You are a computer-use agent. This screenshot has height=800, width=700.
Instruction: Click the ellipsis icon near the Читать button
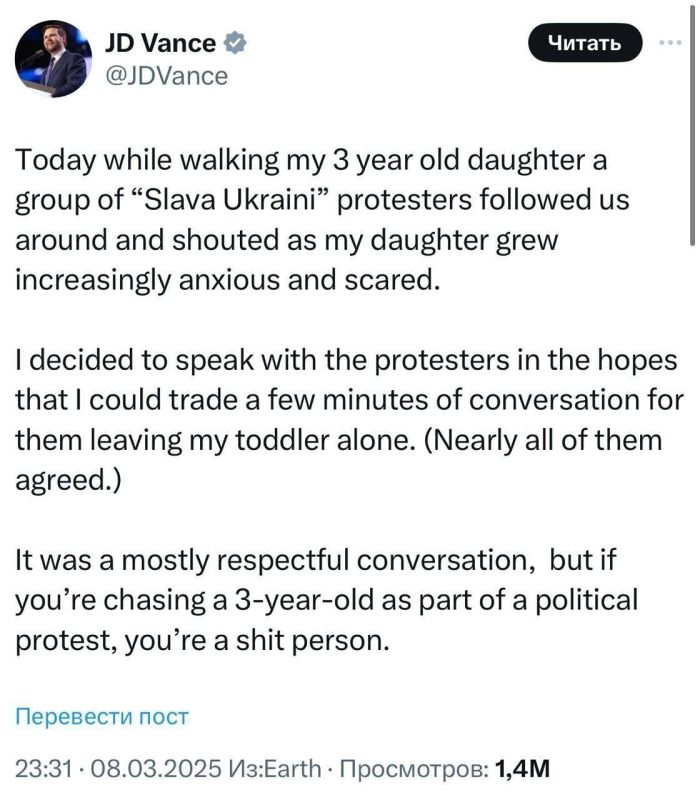pos(668,42)
